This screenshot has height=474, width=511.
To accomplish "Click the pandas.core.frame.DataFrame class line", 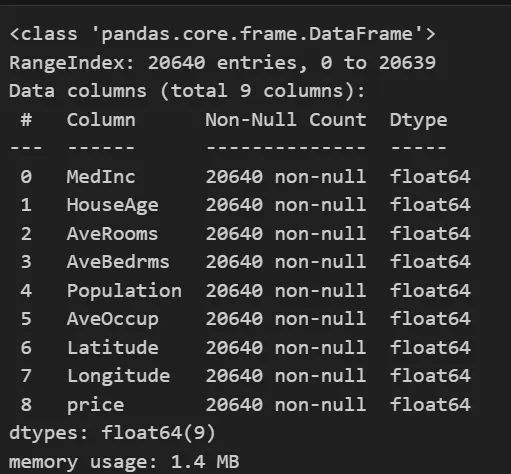I will click(222, 34).
